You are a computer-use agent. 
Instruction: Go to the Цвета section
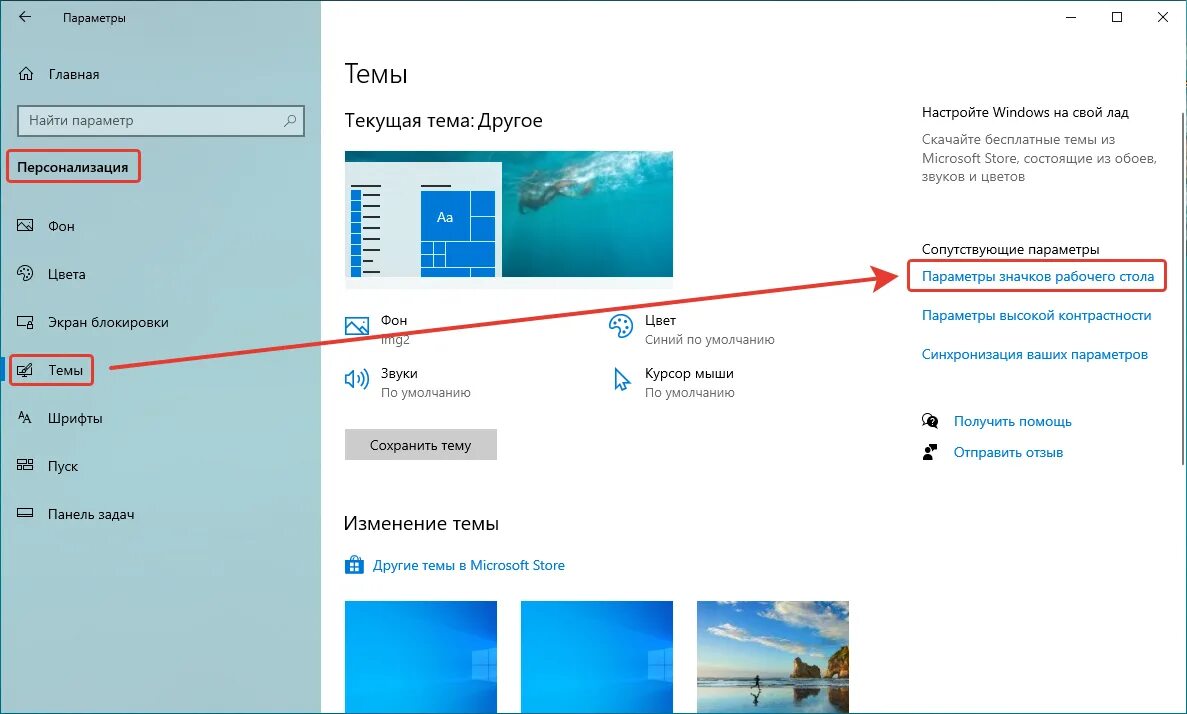click(x=67, y=274)
